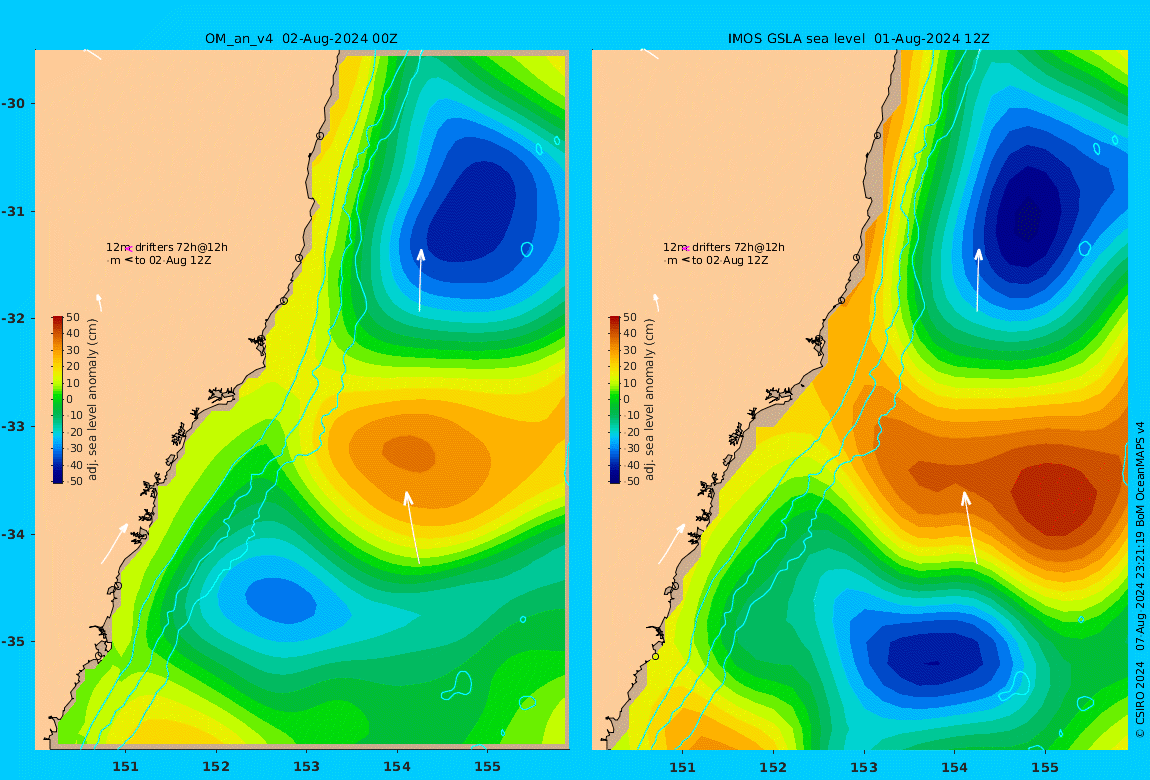Click the right map title 'IMOS GSLA sea level'
This screenshot has width=1150, height=780.
[x=798, y=39]
